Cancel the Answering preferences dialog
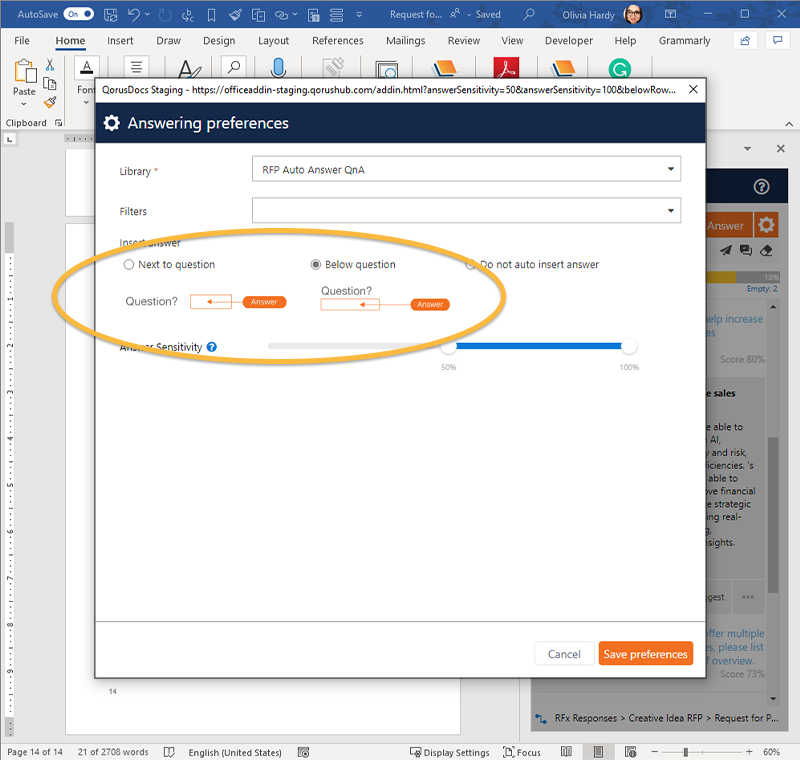 tap(564, 654)
